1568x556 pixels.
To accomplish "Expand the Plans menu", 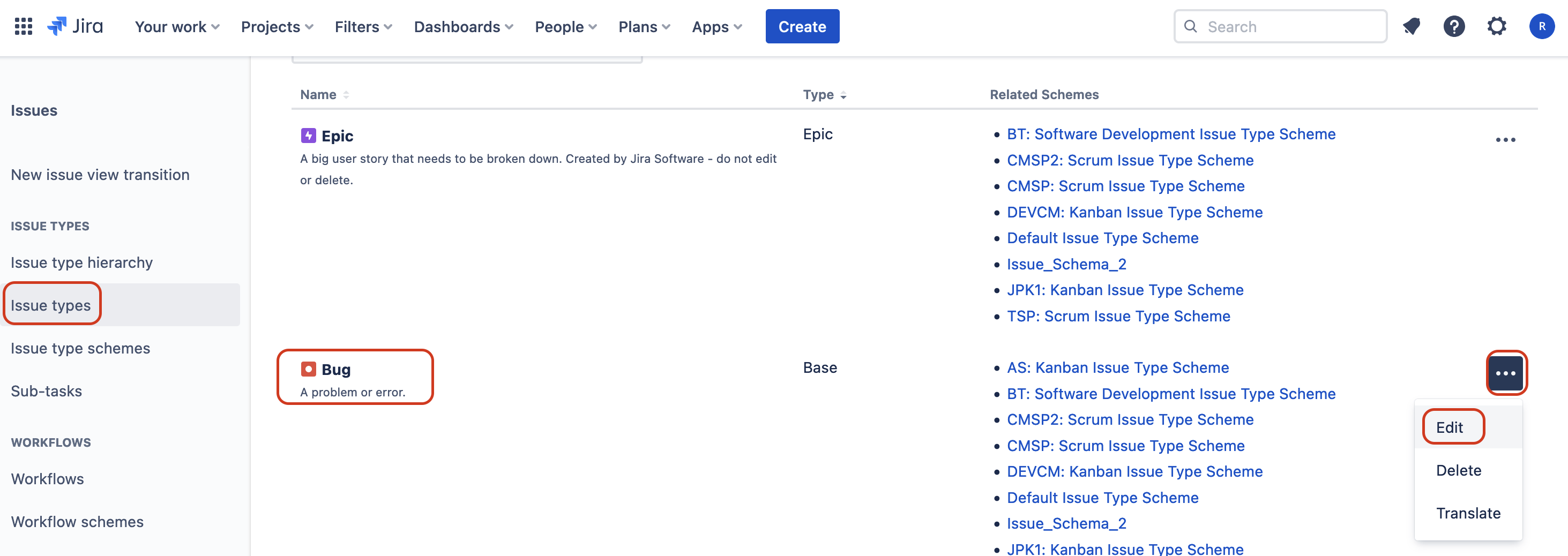I will (x=644, y=26).
